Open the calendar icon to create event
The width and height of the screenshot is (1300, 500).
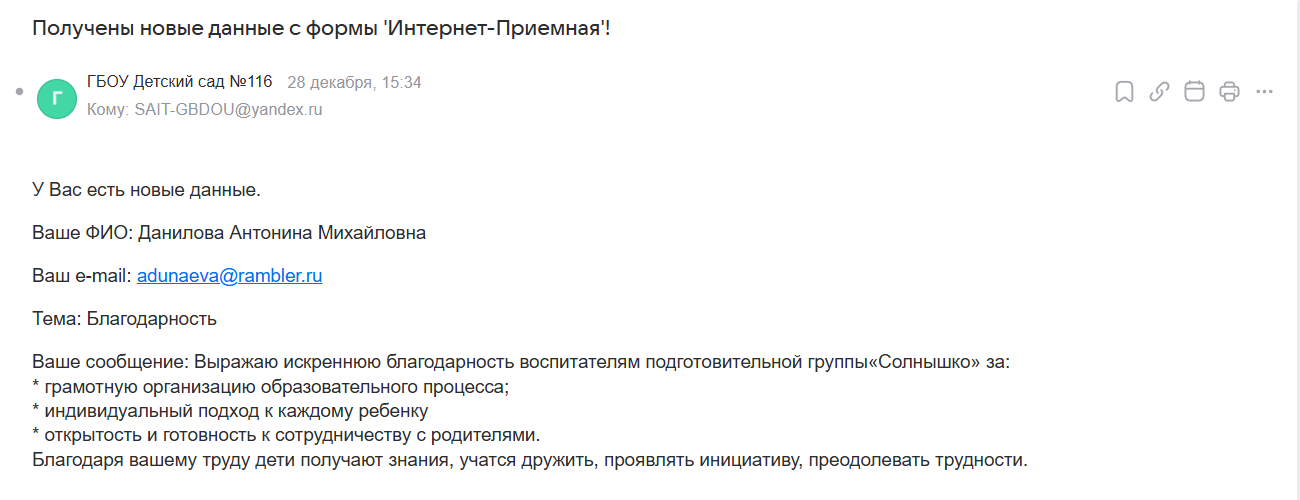(1194, 92)
